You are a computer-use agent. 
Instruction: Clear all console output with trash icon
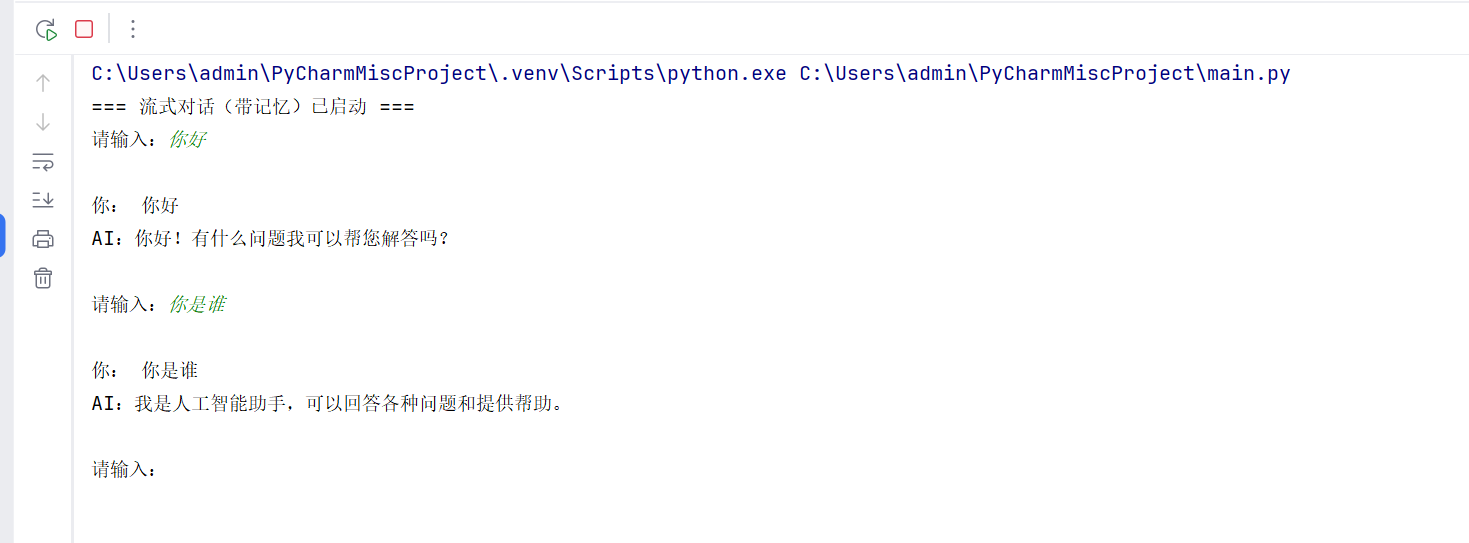click(43, 278)
